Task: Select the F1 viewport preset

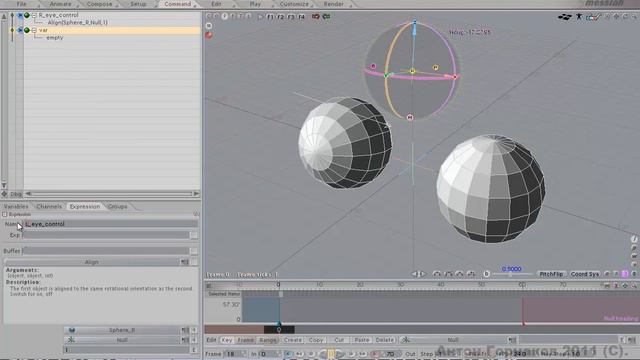Action: click(270, 17)
